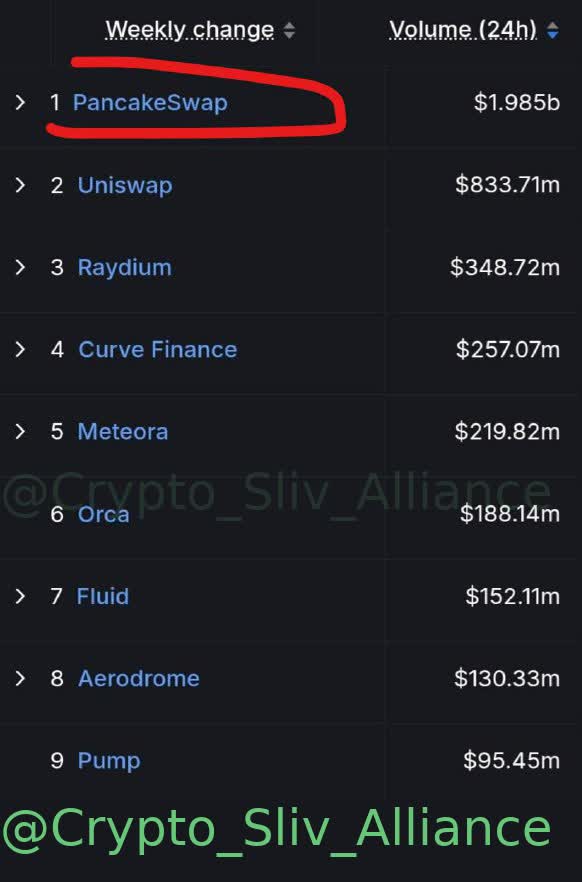Viewport: 582px width, 882px height.
Task: Open the Orca protocol link
Action: coord(103,514)
